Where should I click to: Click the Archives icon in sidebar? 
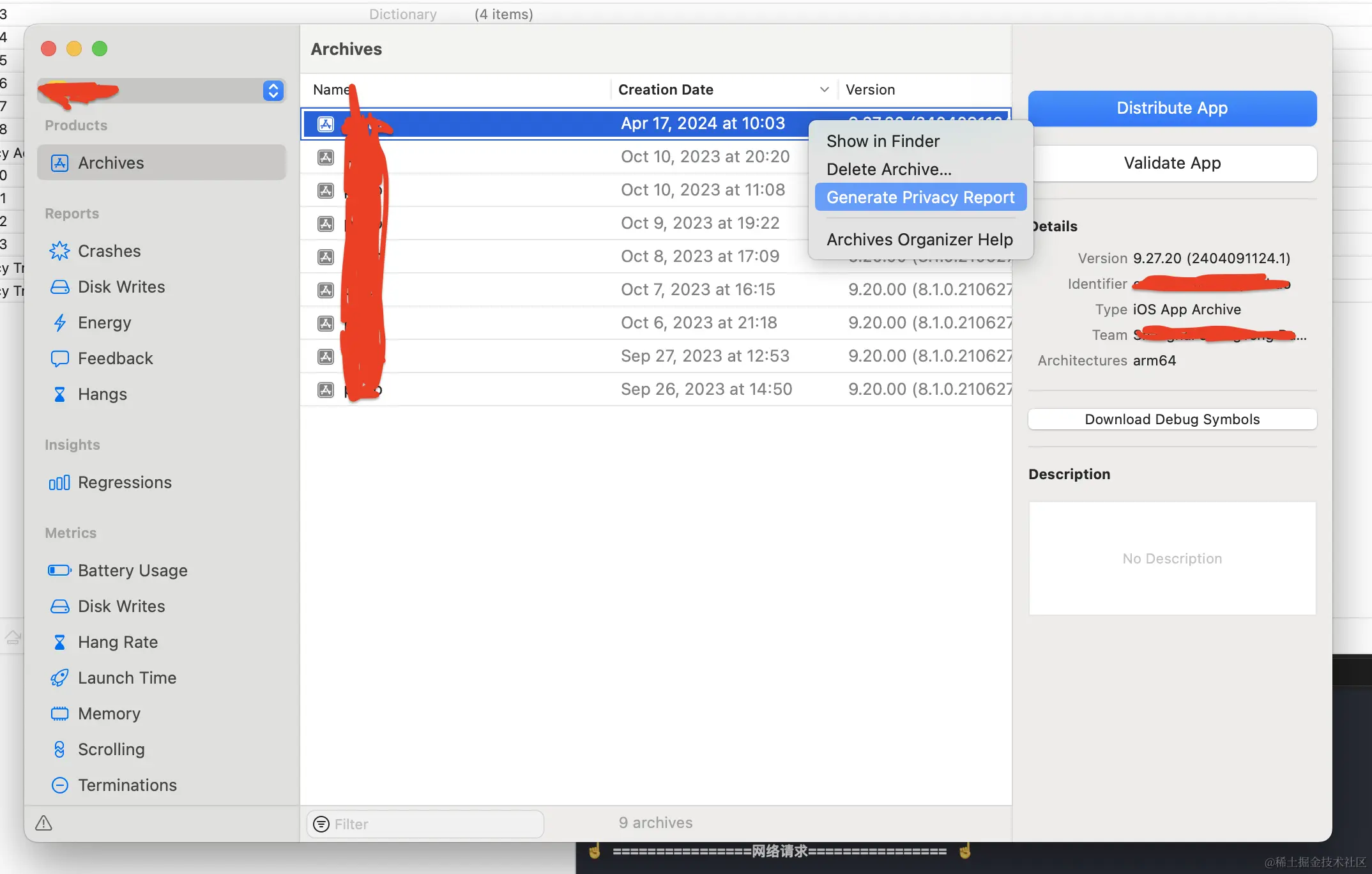click(59, 163)
